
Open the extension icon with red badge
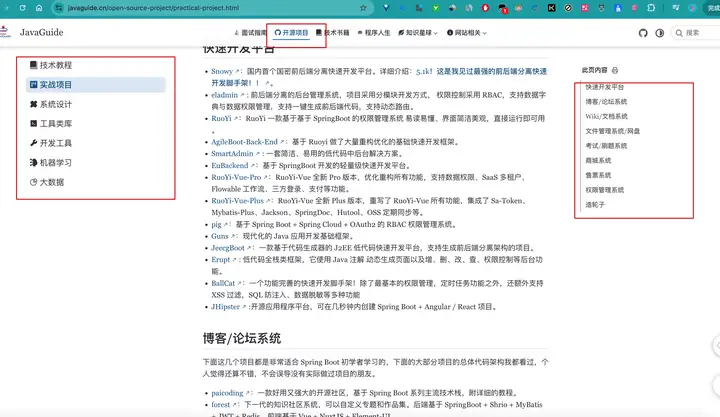pos(502,8)
